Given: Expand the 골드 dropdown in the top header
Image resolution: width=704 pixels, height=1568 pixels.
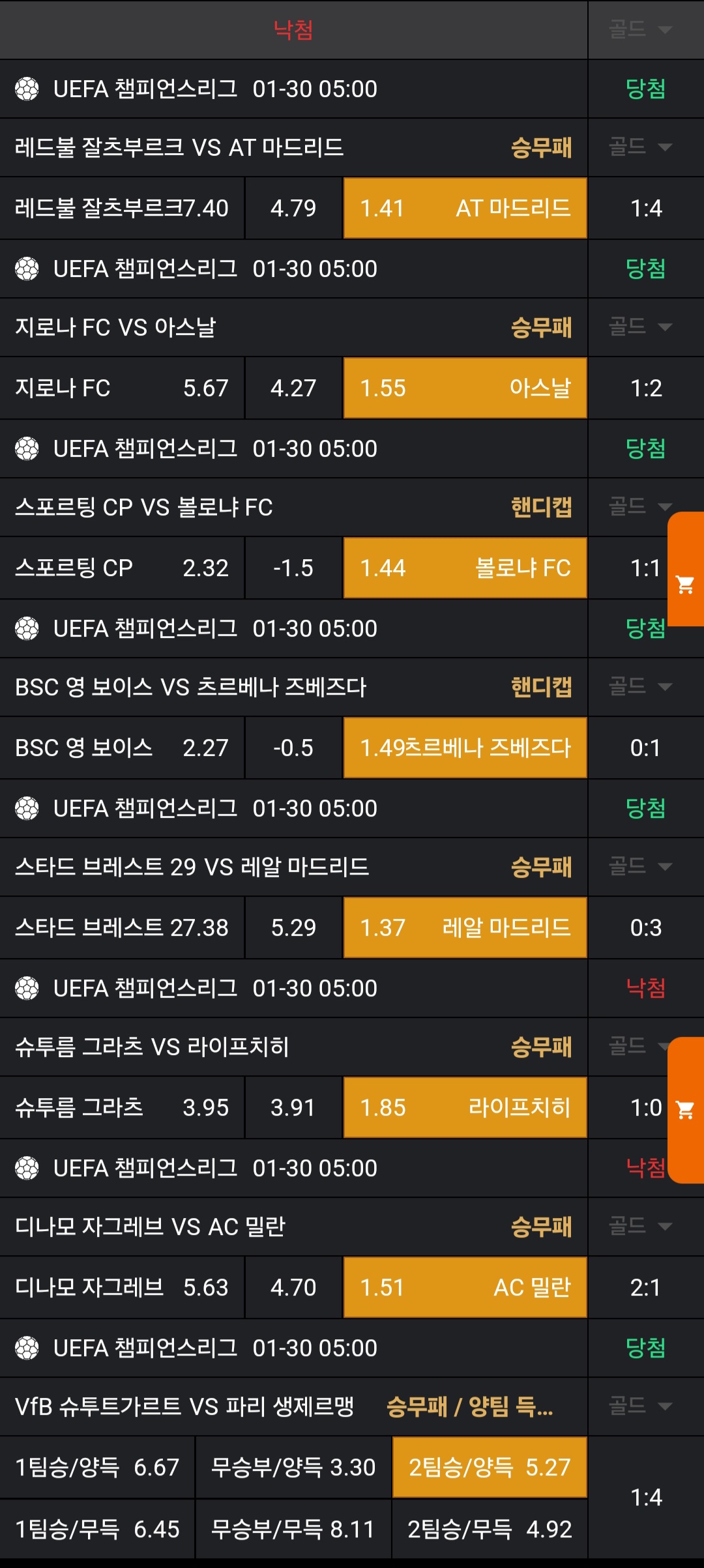Looking at the screenshot, I should [640, 29].
